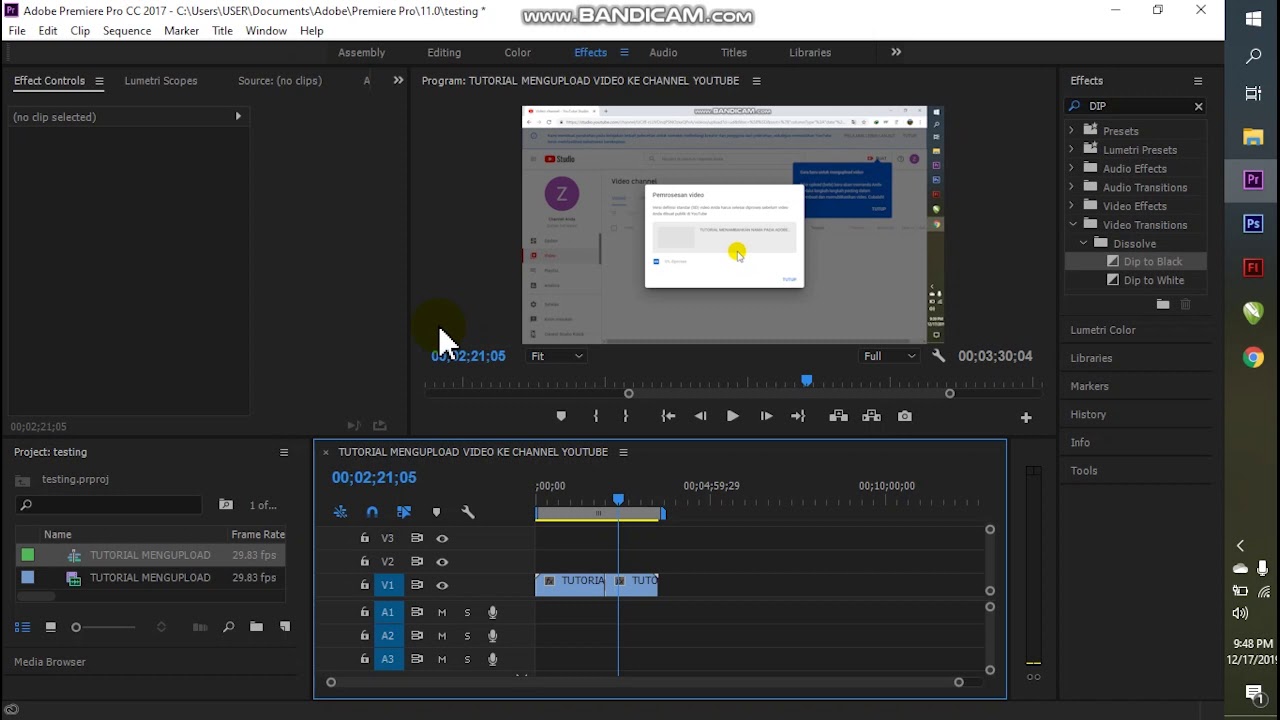
Task: Open the Full playback resolution dropdown
Action: (889, 356)
